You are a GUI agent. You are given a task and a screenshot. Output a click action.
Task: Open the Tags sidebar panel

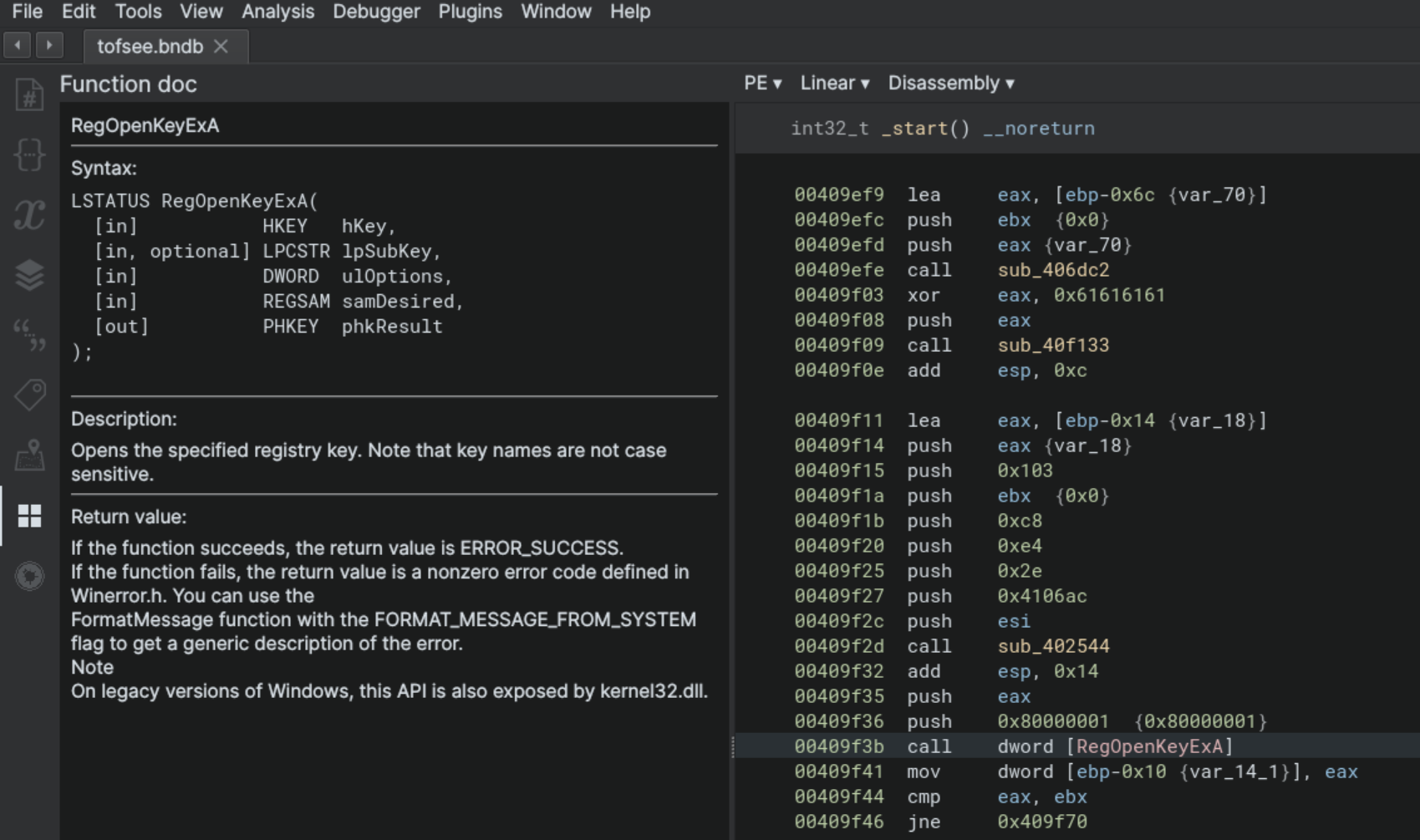29,395
